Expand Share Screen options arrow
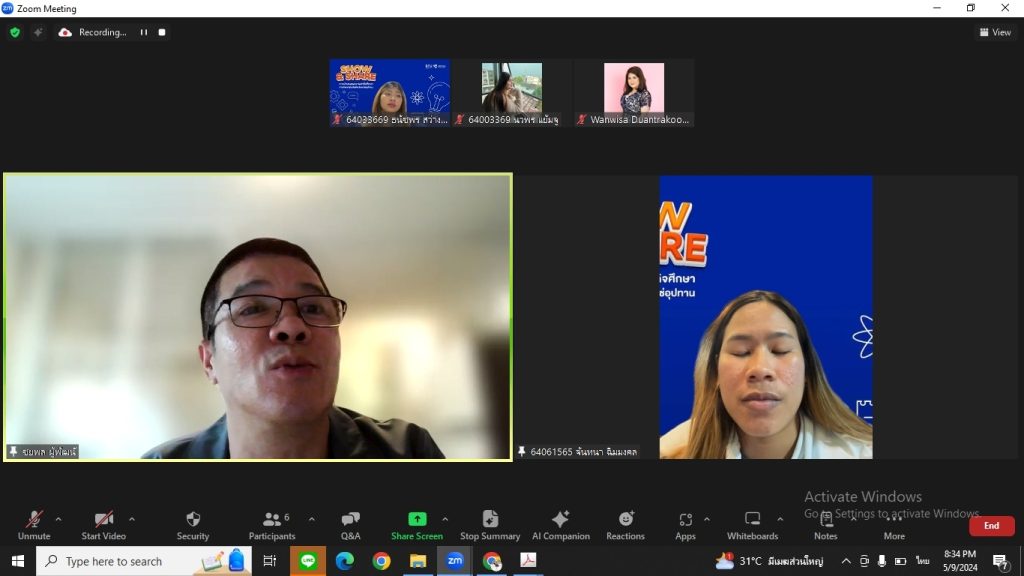 point(445,519)
